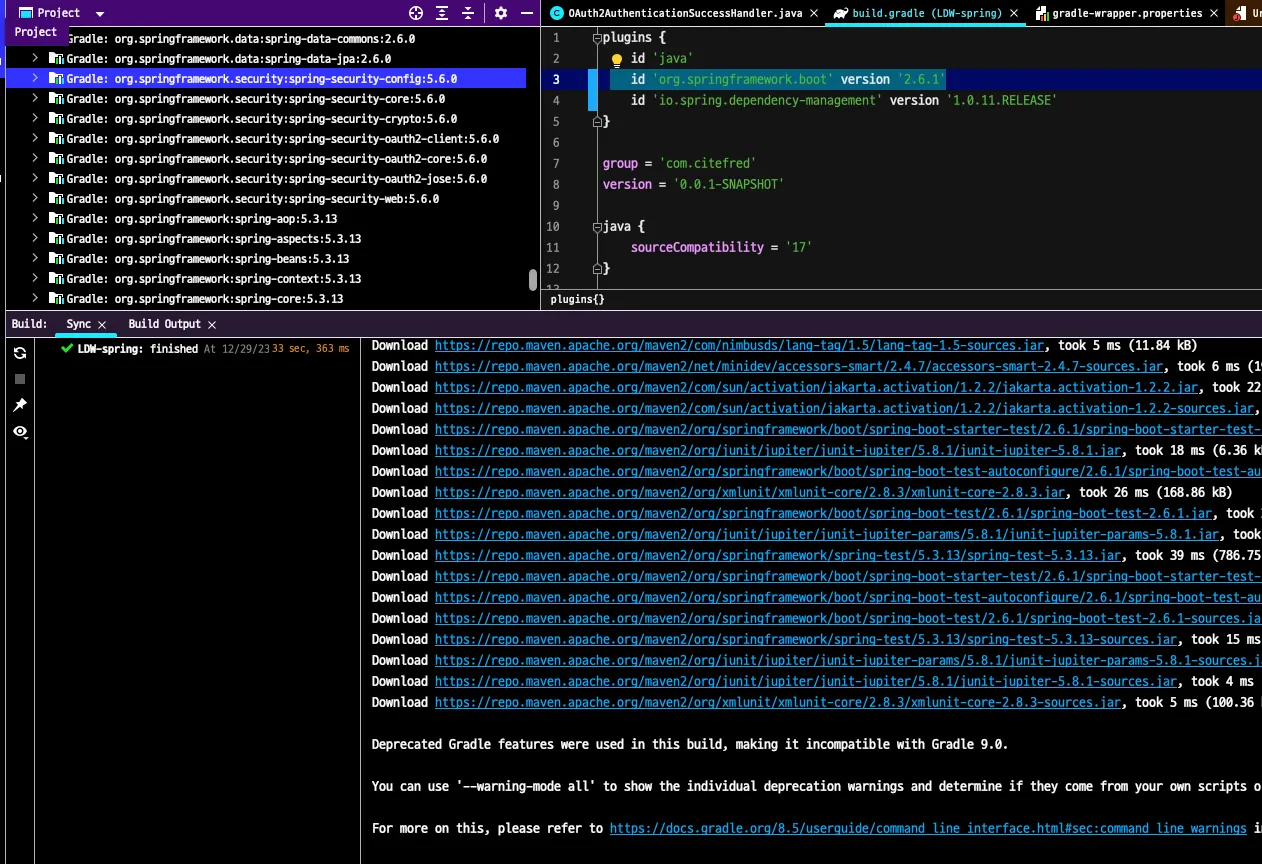
Task: Open the Project view dropdown arrow
Action: pyautogui.click(x=99, y=14)
